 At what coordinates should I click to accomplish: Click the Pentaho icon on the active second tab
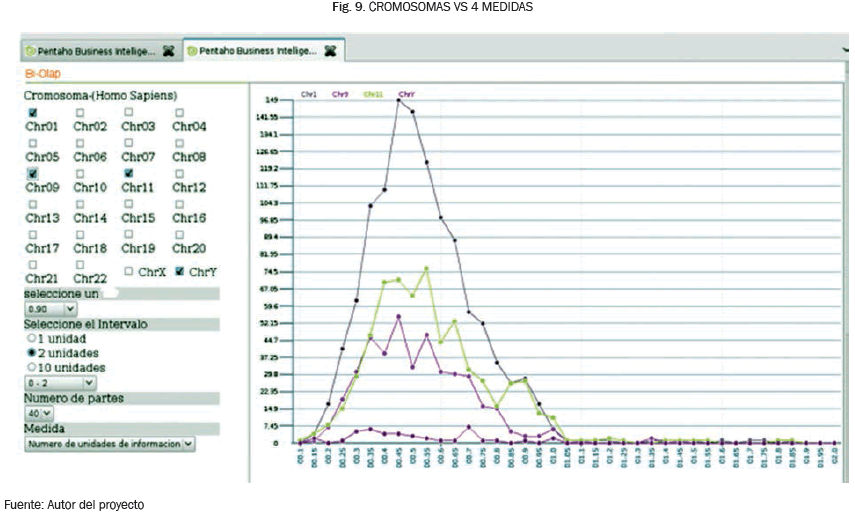coord(192,49)
